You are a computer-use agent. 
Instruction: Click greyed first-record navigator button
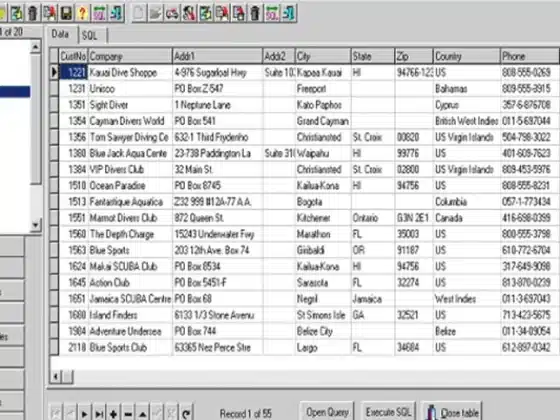click(56, 414)
